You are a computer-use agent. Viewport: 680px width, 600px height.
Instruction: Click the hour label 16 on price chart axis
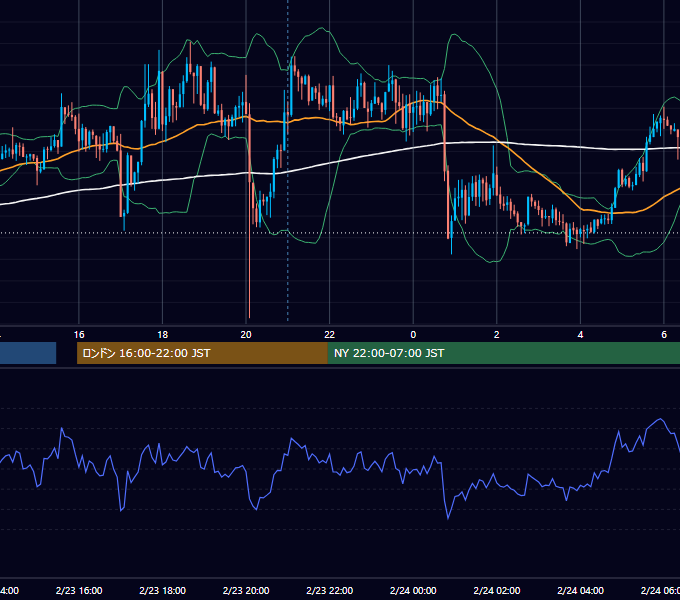pos(79,335)
